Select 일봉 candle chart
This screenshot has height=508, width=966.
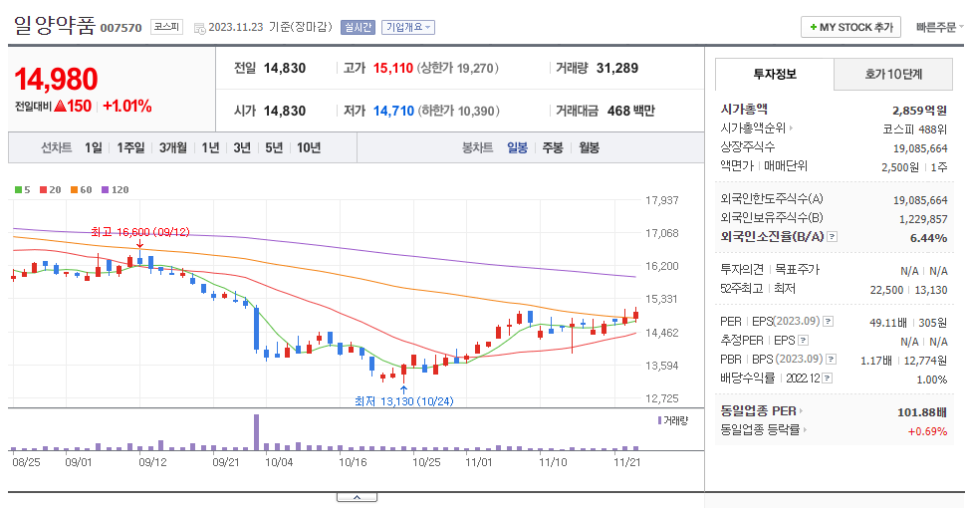pyautogui.click(x=517, y=148)
